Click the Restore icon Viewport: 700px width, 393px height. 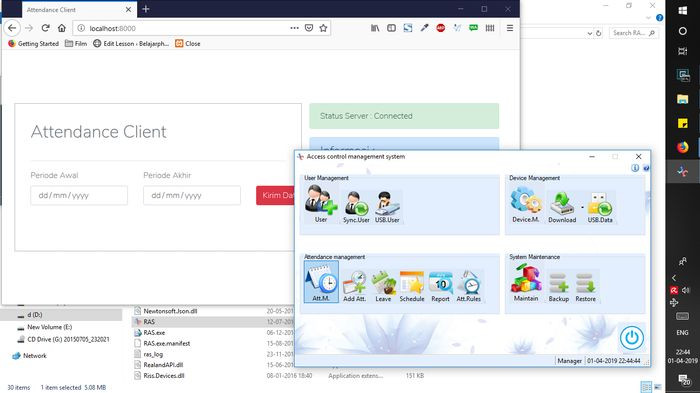[x=585, y=287]
